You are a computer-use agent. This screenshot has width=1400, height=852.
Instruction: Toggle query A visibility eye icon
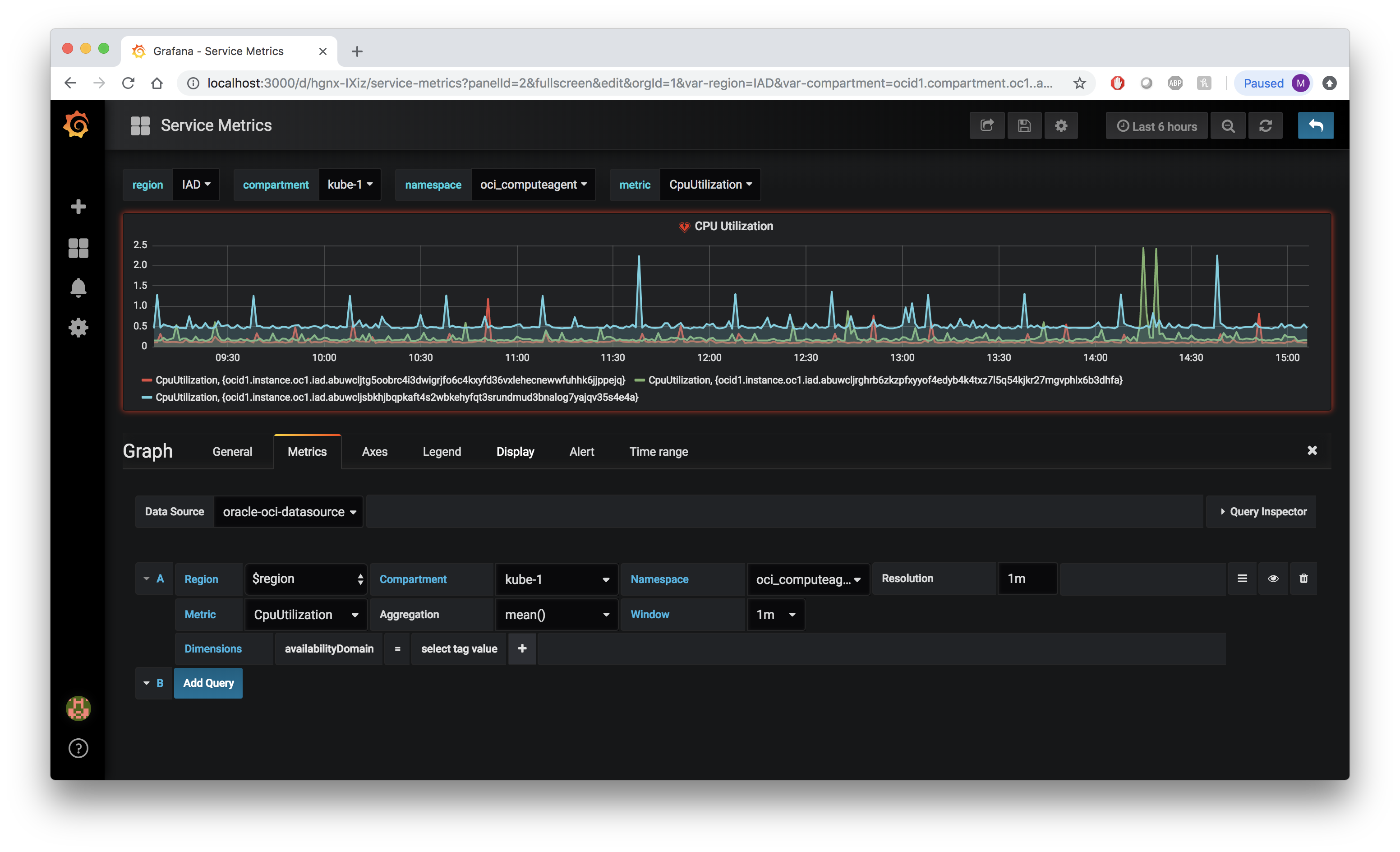pyautogui.click(x=1273, y=579)
